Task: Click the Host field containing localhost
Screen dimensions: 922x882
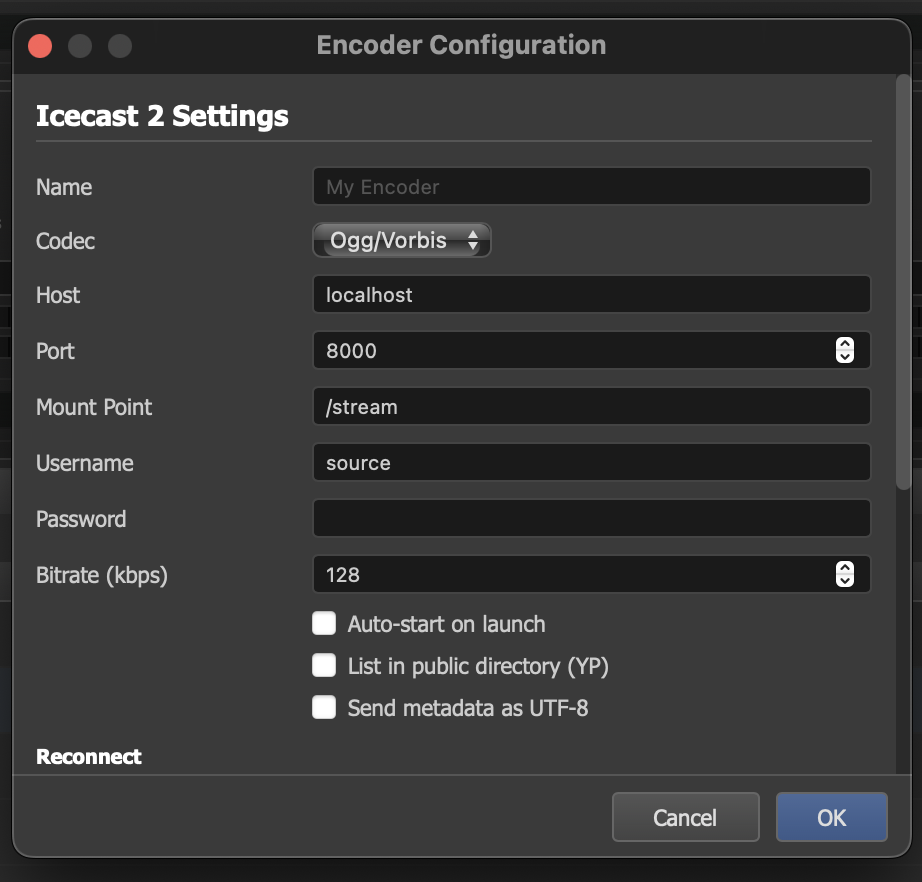Action: tap(592, 294)
